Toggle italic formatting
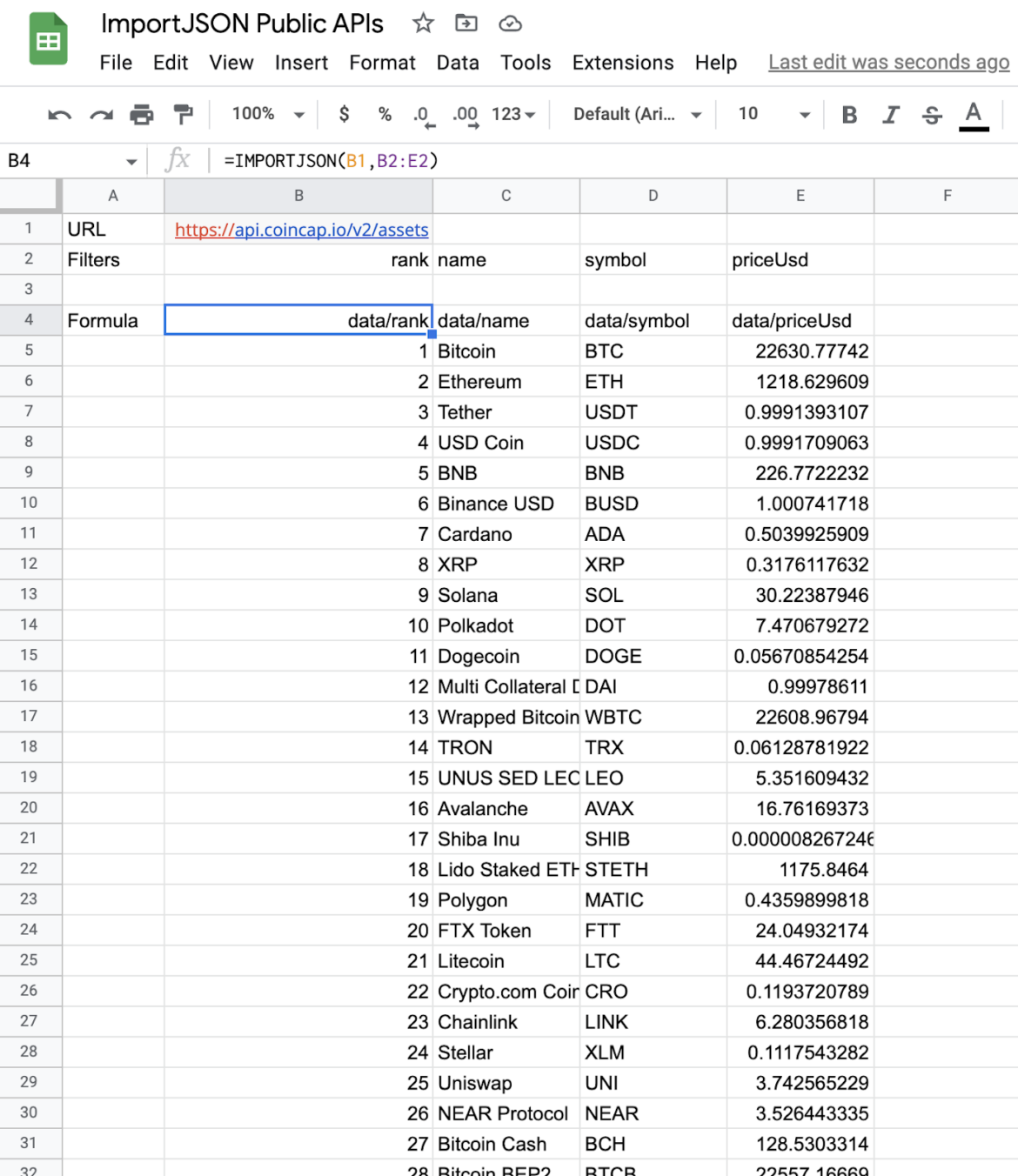1018x1176 pixels. click(890, 115)
